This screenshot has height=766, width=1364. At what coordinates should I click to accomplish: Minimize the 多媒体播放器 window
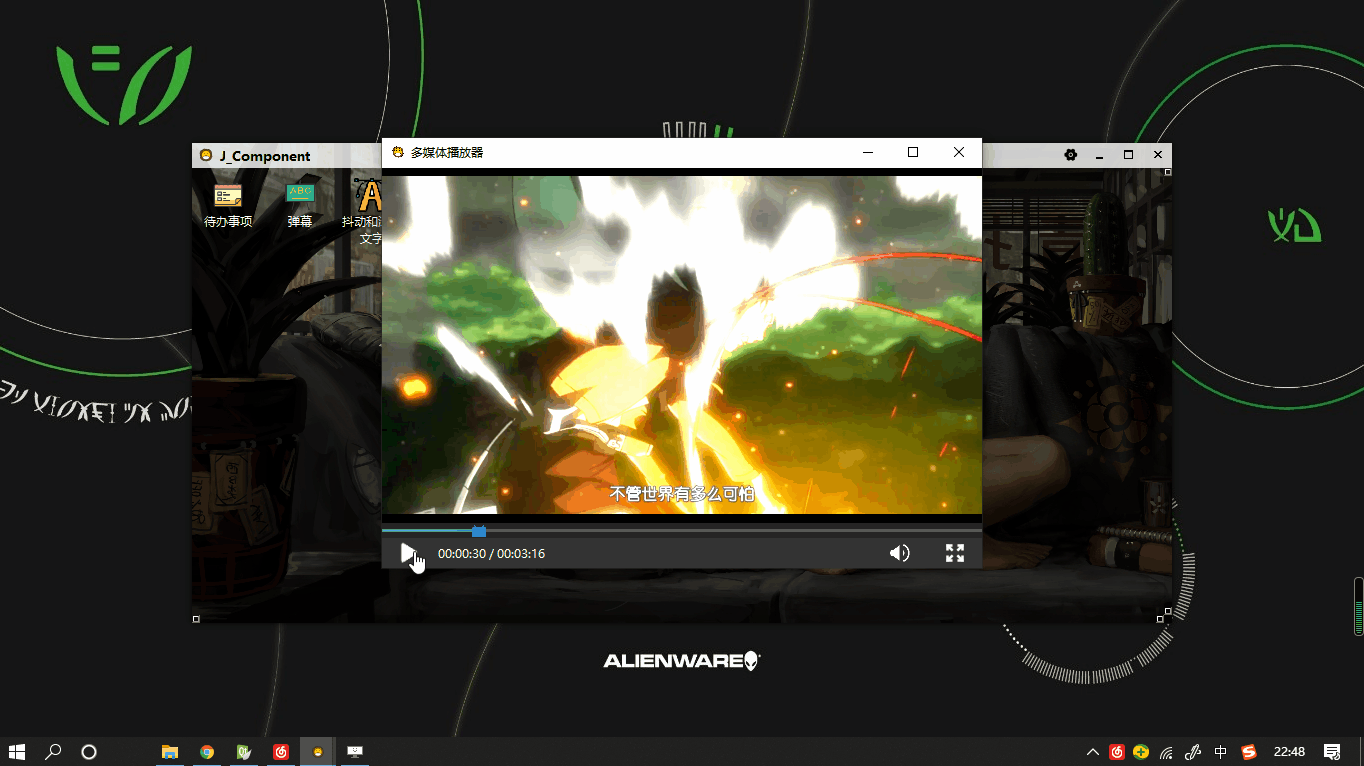(868, 153)
